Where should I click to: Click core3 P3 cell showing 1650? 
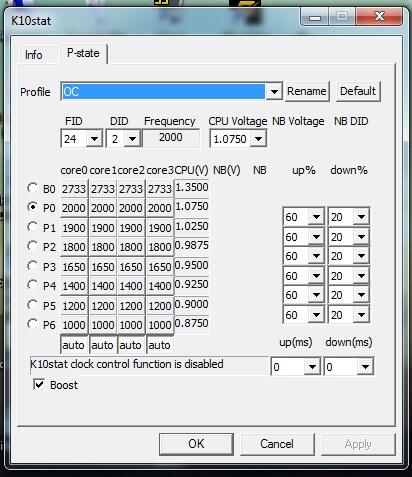click(160, 267)
